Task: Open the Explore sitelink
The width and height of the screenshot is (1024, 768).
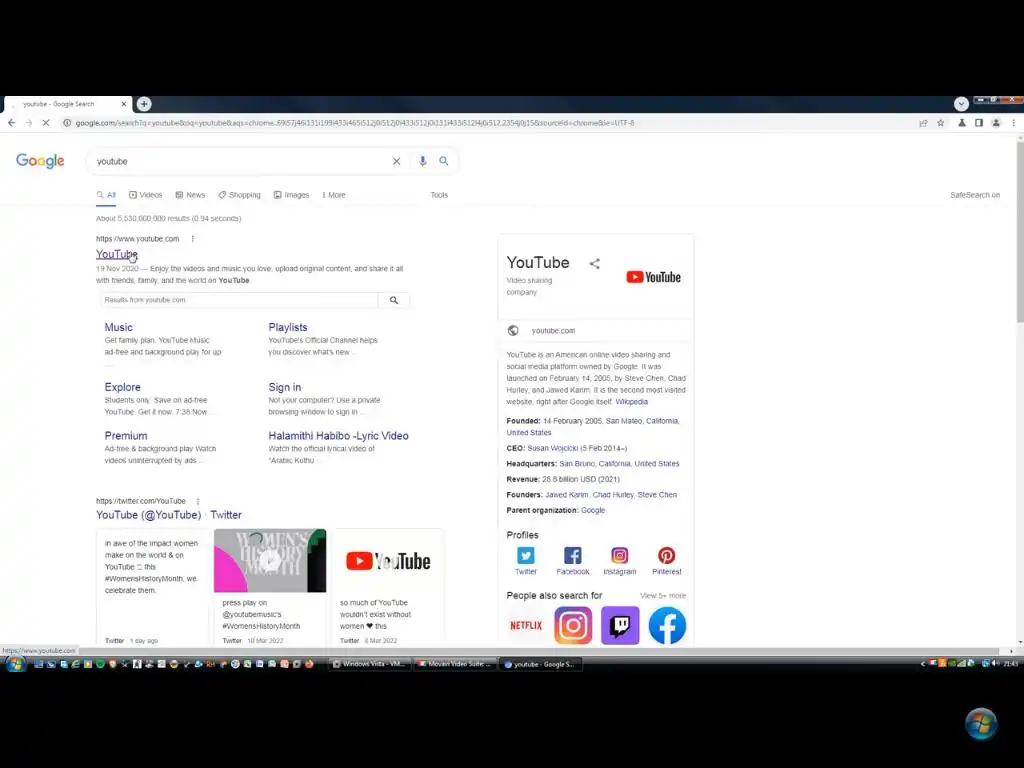Action: click(x=123, y=387)
